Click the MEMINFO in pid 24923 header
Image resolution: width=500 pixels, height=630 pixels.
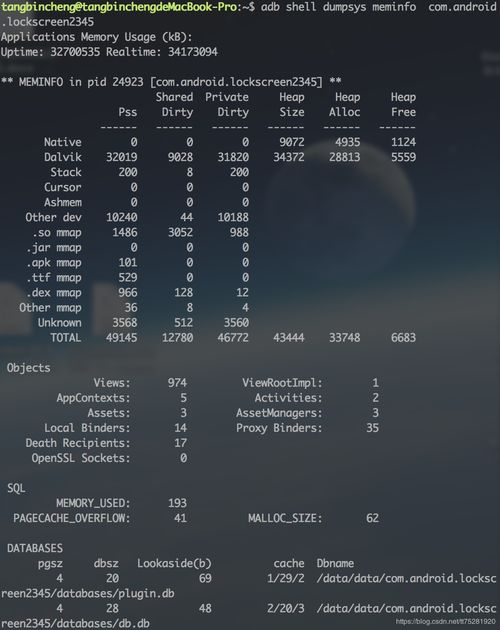point(171,82)
